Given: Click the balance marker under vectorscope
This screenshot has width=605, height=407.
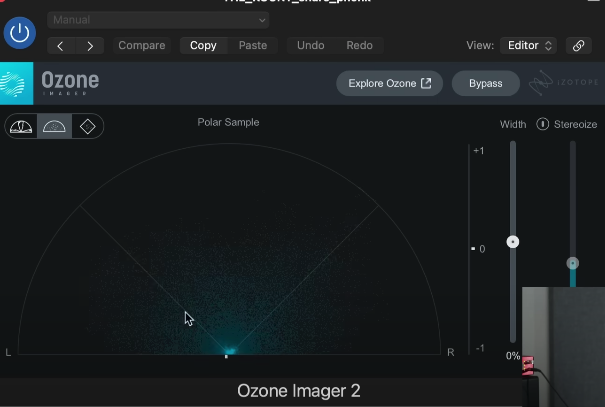Looking at the screenshot, I should click(226, 356).
